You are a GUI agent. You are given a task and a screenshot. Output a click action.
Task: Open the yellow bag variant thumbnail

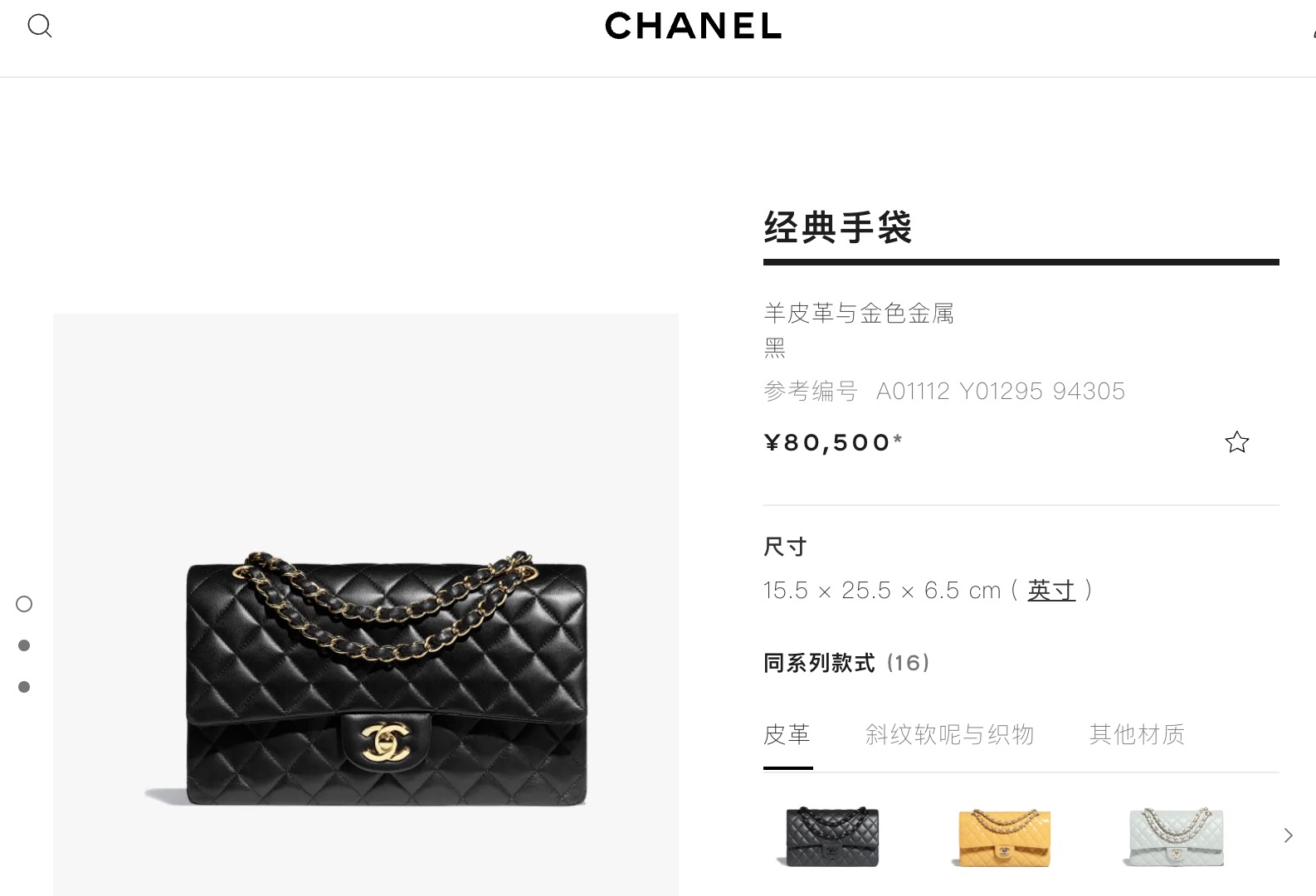coord(1003,836)
